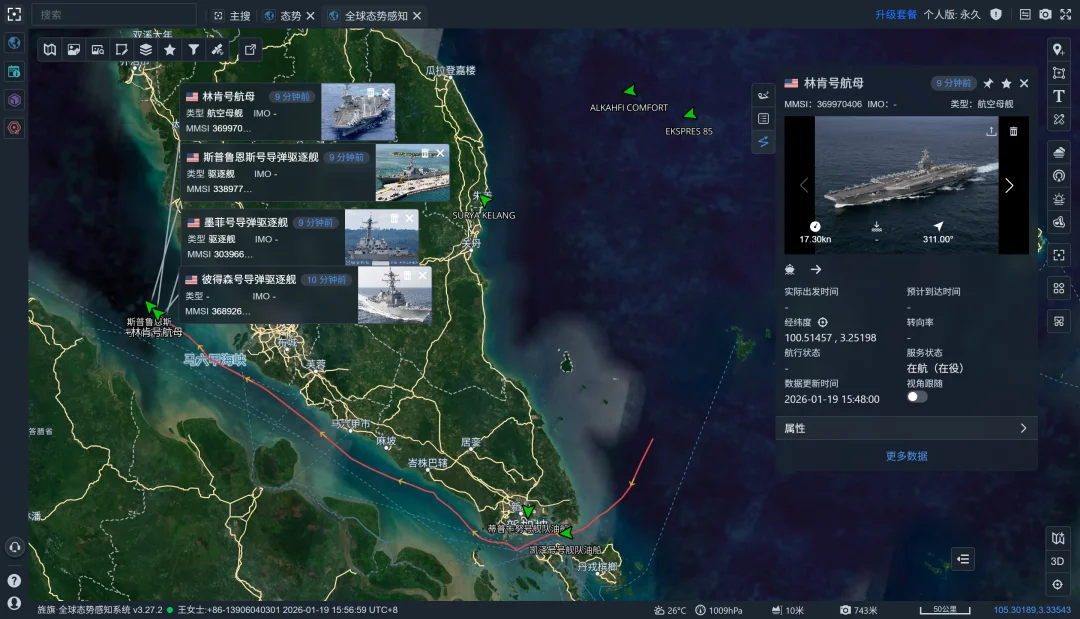Screen dimensions: 1080x619
Task: Collapse side list with the indent arrow button
Action: (x=963, y=559)
